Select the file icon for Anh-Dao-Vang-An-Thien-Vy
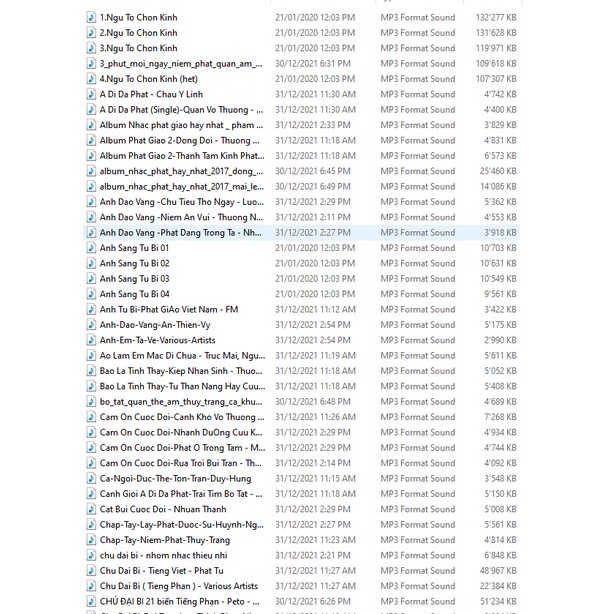Image resolution: width=614 pixels, height=614 pixels. click(91, 325)
